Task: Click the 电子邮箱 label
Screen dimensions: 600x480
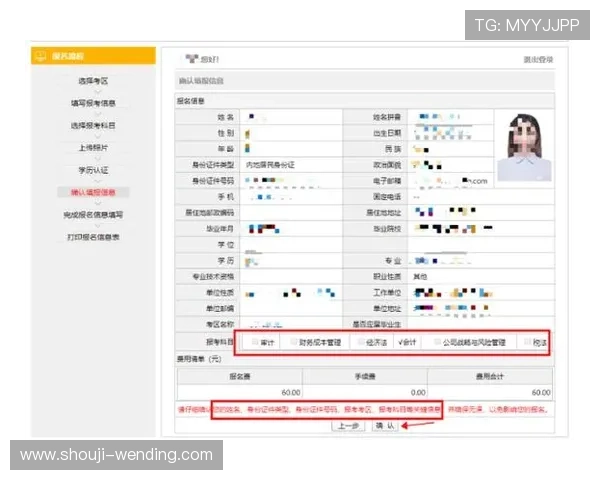Action: (x=387, y=181)
